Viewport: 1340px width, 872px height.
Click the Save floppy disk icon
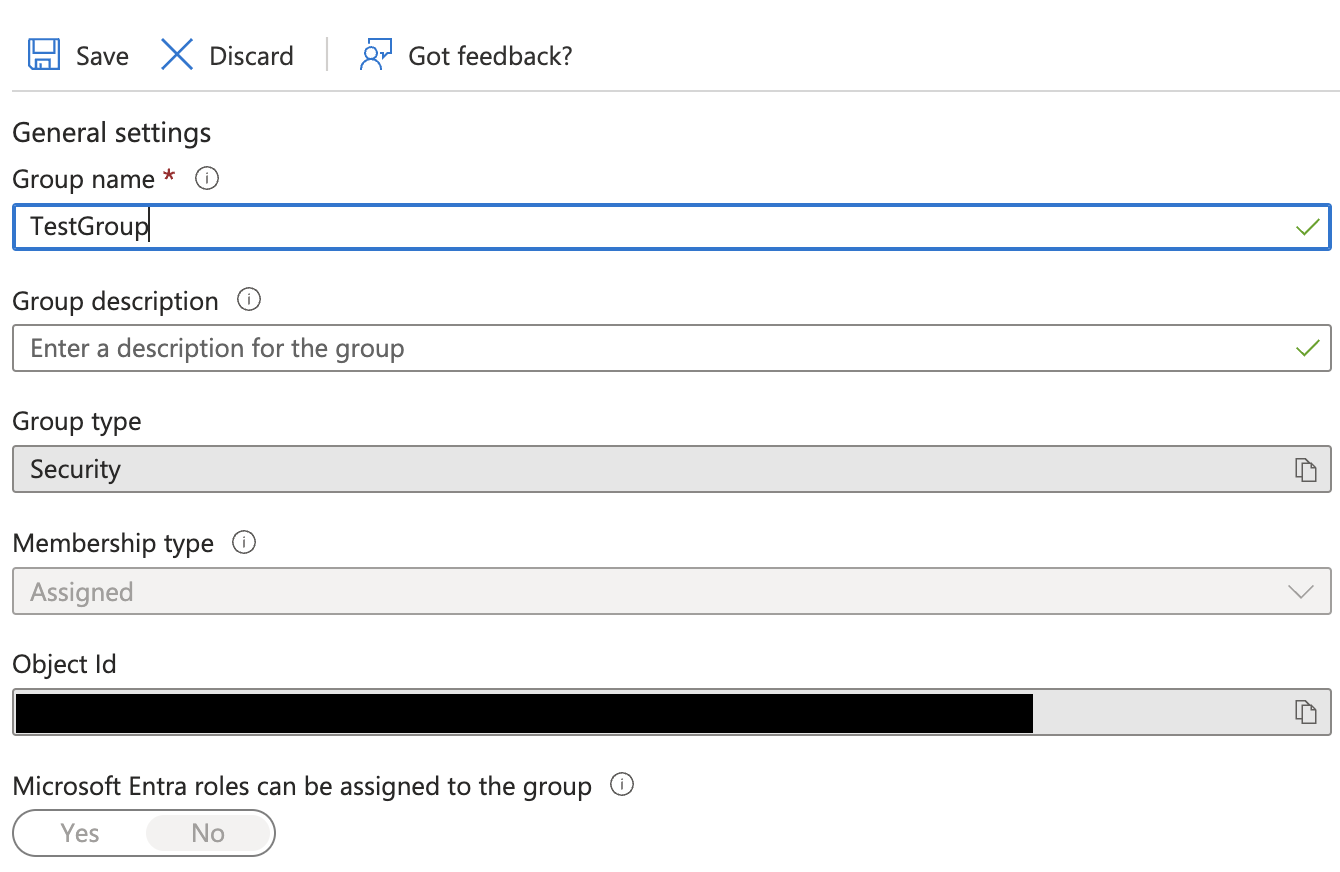tap(44, 54)
